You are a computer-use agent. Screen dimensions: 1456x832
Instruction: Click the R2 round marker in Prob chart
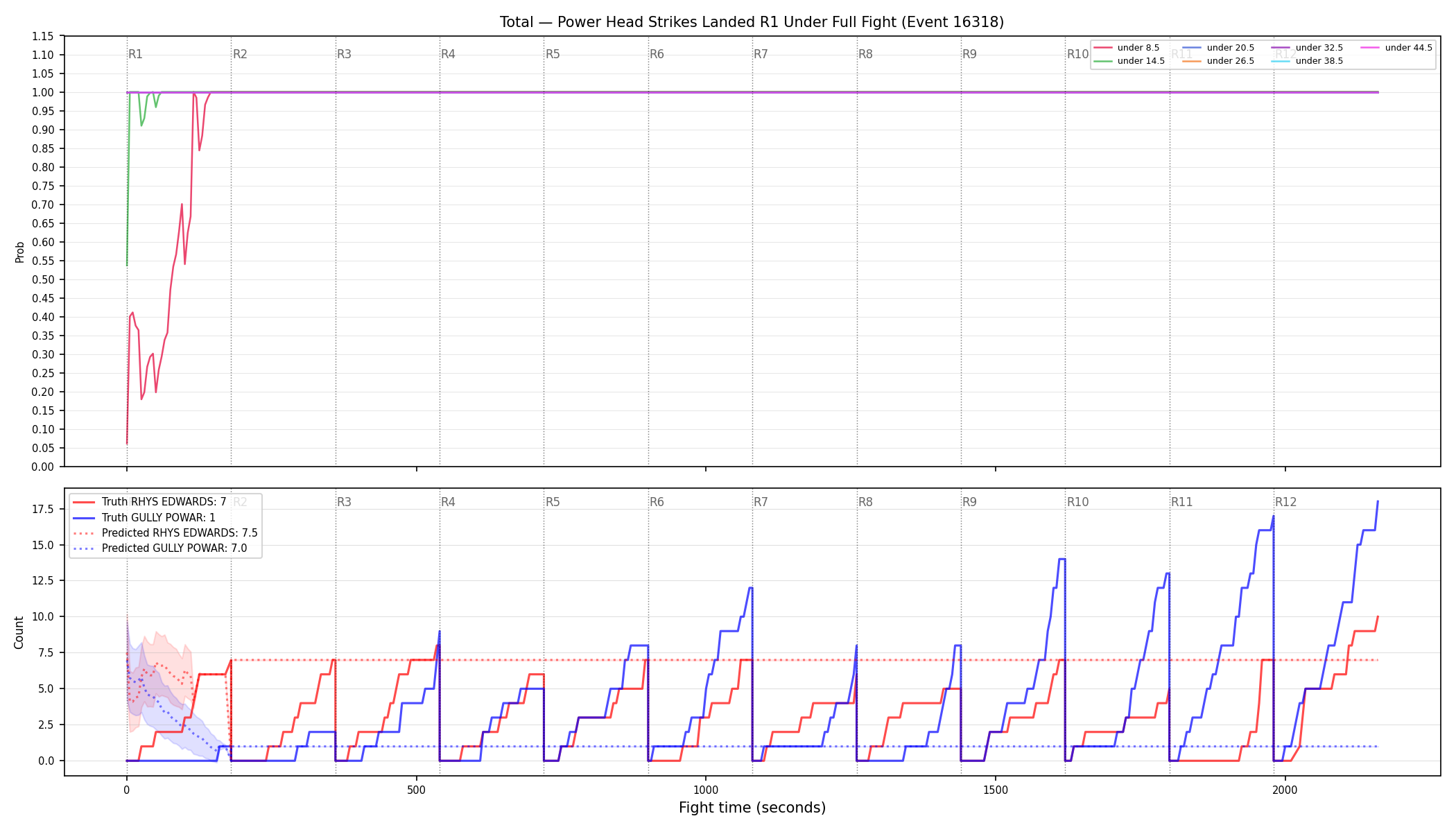pos(240,54)
